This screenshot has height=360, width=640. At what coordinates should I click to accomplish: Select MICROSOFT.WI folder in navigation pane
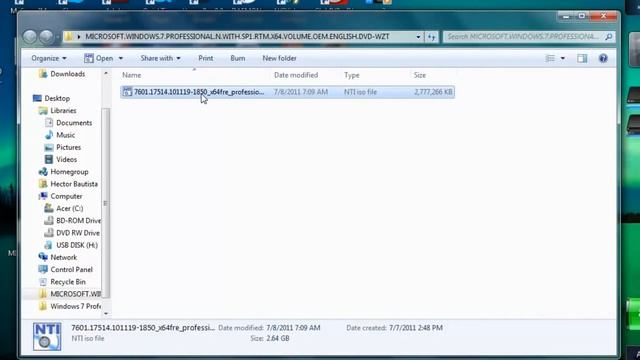[x=75, y=294]
